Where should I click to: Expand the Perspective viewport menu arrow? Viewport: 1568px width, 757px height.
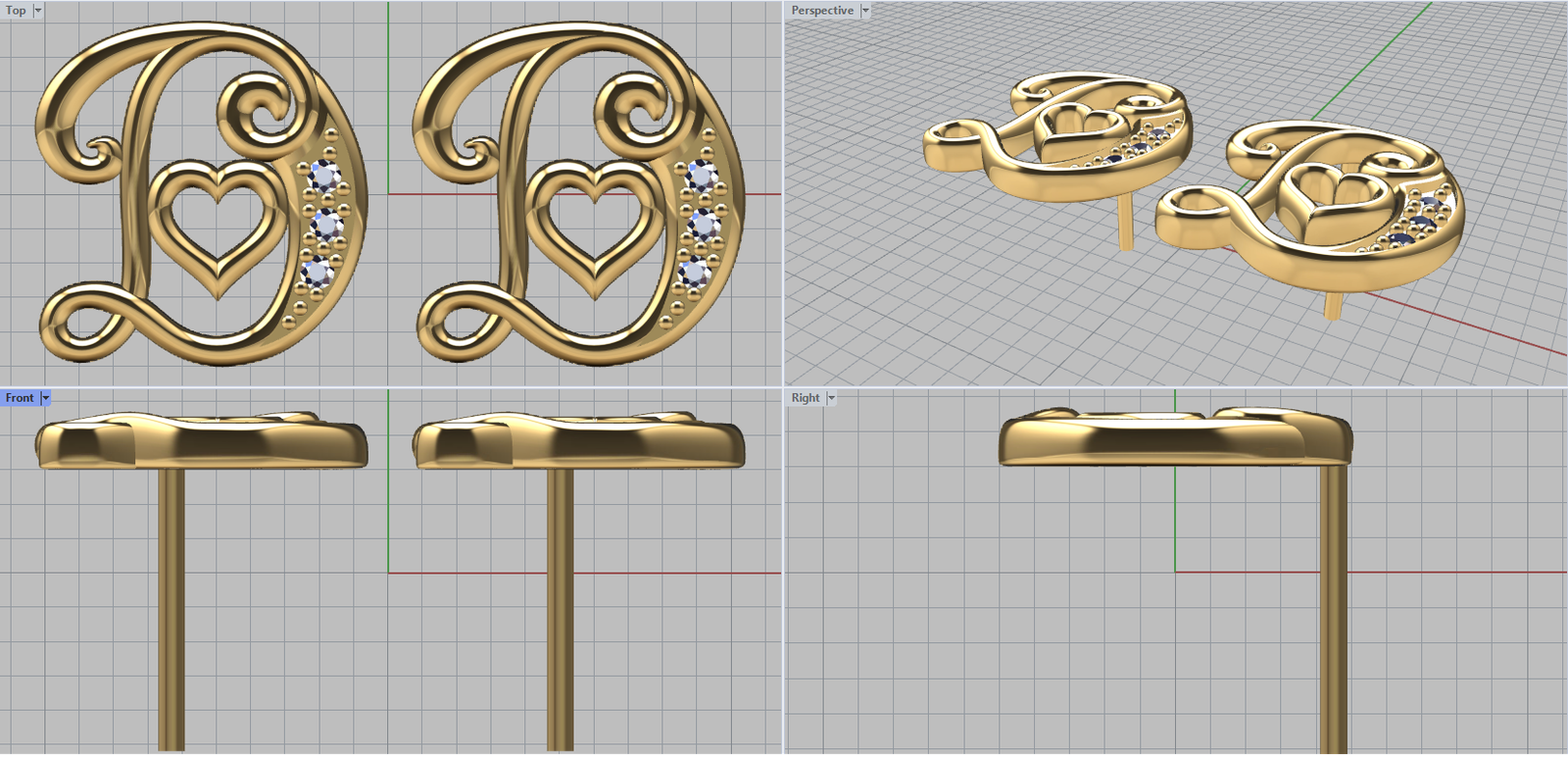point(865,11)
